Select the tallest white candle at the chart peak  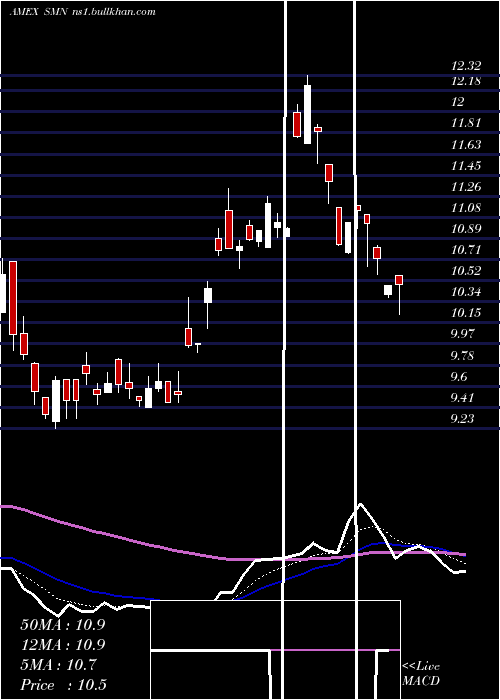pos(308,114)
